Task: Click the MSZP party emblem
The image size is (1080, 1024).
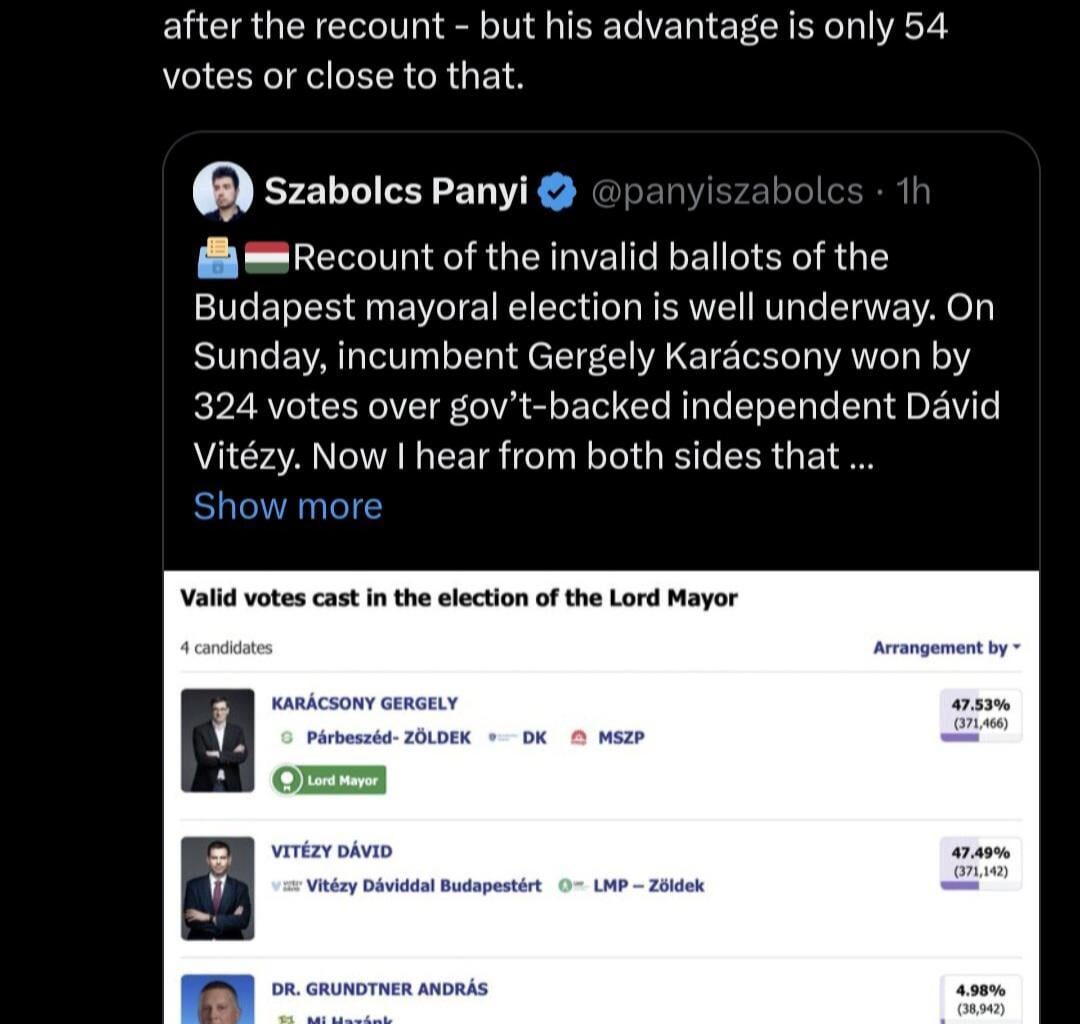Action: 577,737
